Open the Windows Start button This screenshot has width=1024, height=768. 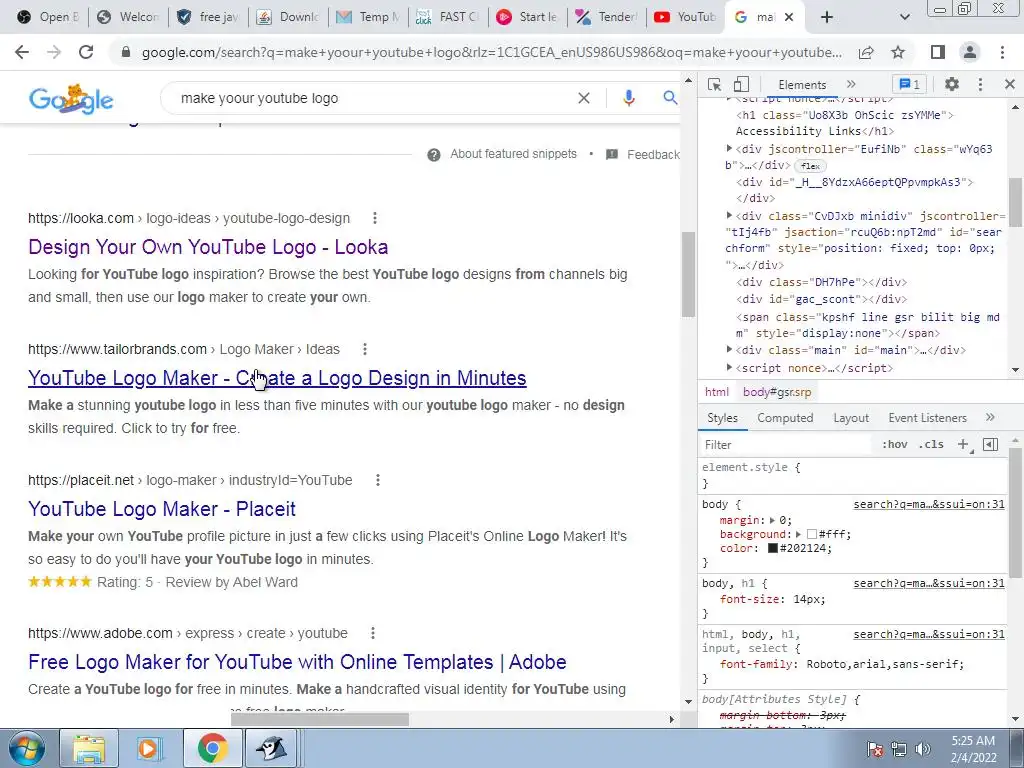coord(27,748)
